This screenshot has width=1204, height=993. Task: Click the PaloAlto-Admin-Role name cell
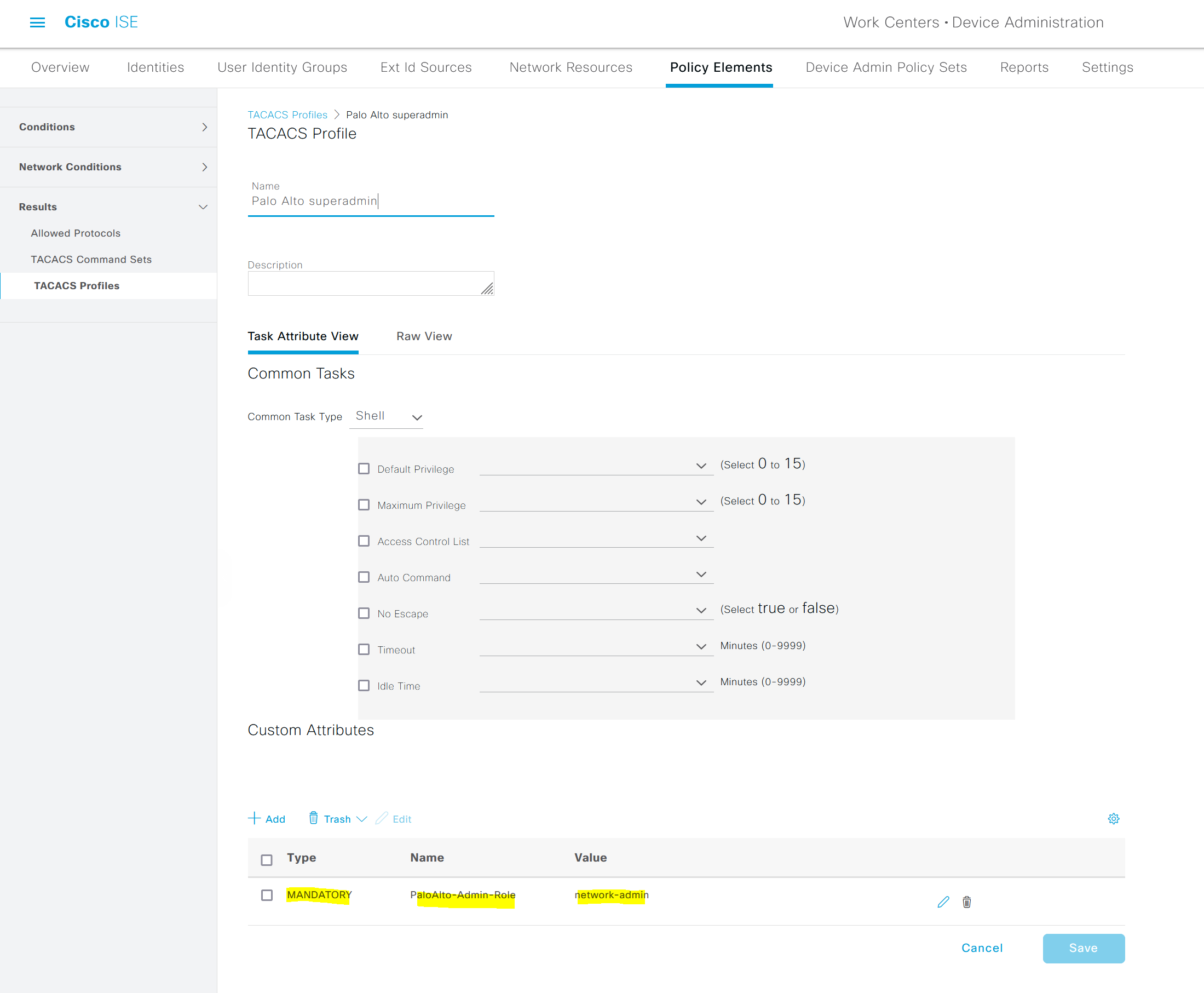pos(463,895)
